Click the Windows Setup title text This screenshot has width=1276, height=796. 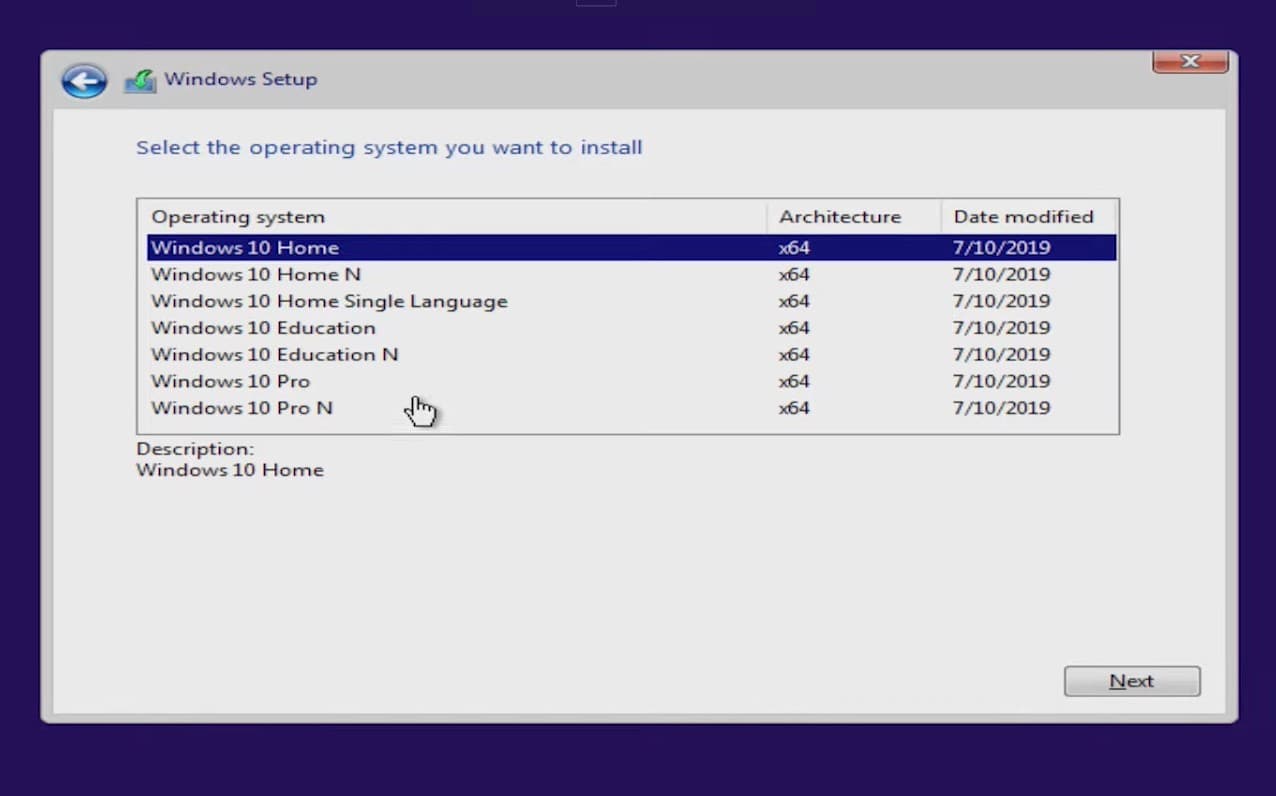pos(240,79)
